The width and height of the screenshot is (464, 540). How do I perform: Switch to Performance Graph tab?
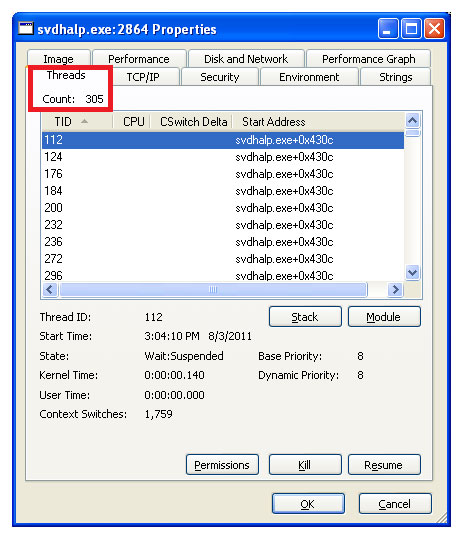pos(368,59)
